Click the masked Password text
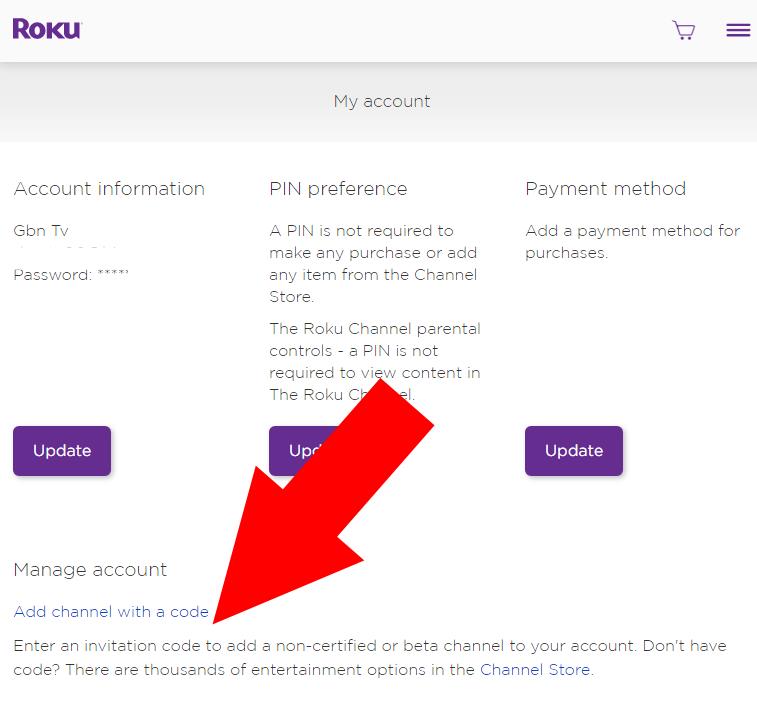Screen dimensions: 757x707 pyautogui.click(x=71, y=274)
